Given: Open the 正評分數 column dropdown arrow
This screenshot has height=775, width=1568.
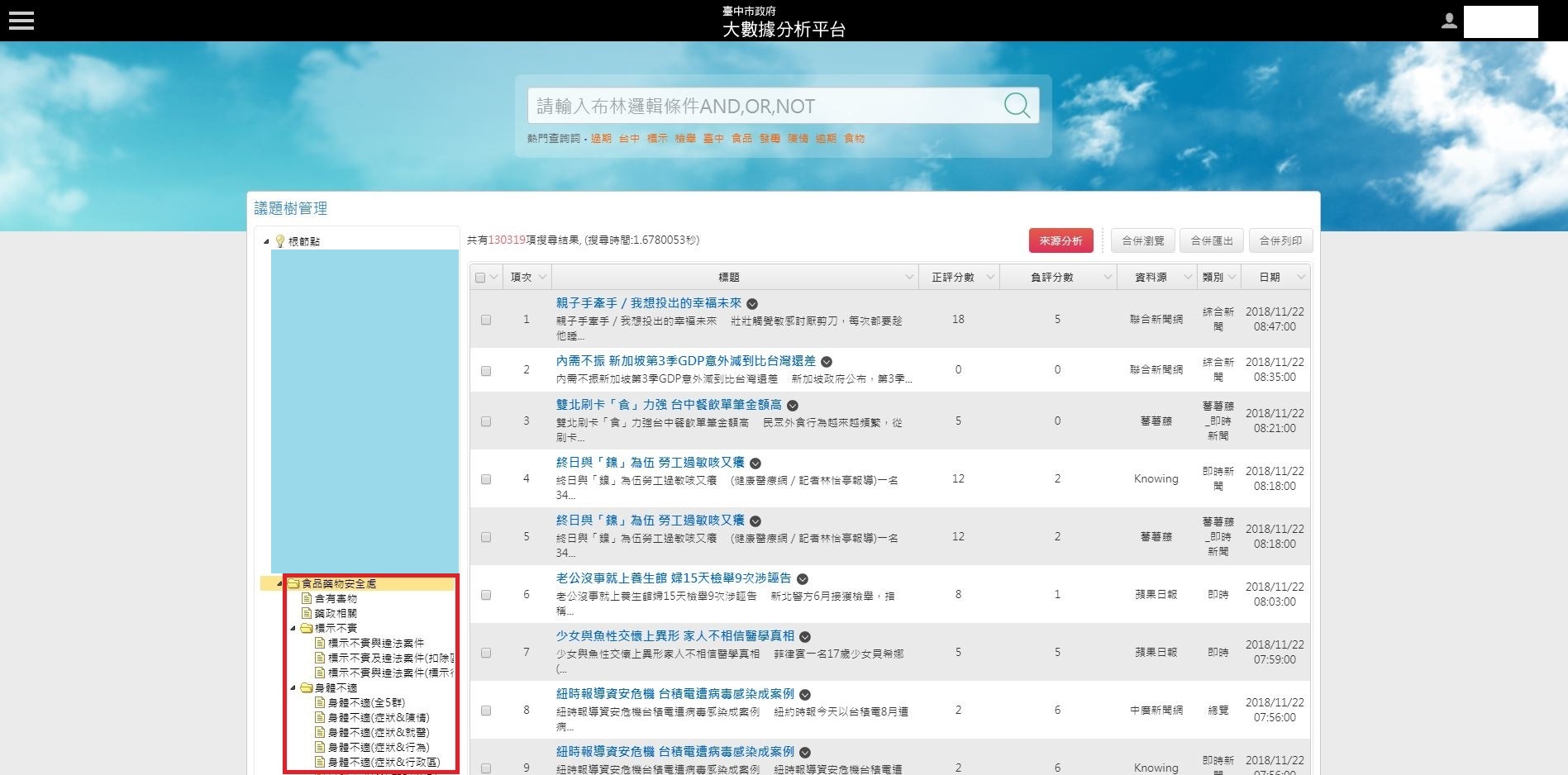Looking at the screenshot, I should pos(990,278).
